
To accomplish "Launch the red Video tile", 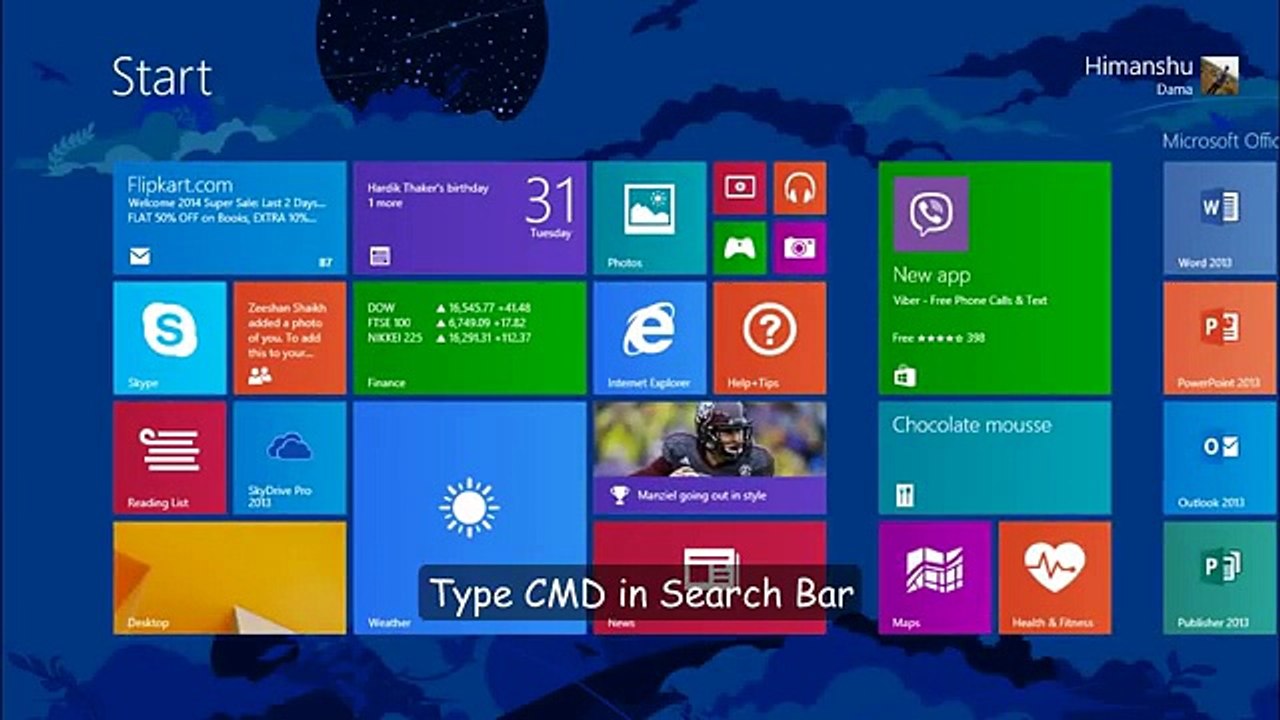I will click(740, 188).
